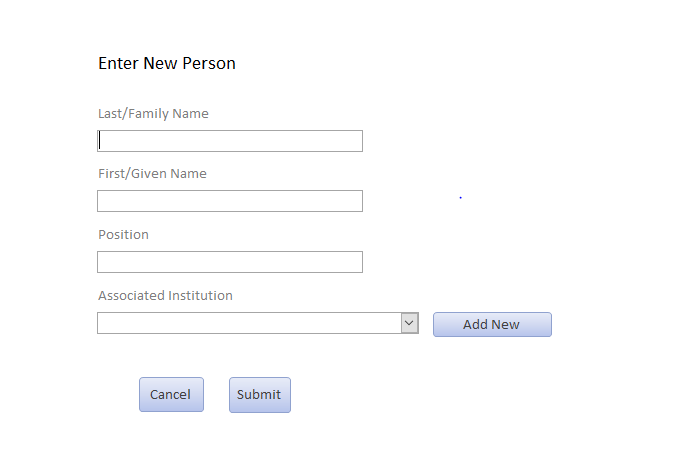
Task: Hit Submit to save the person
Action: tap(260, 395)
